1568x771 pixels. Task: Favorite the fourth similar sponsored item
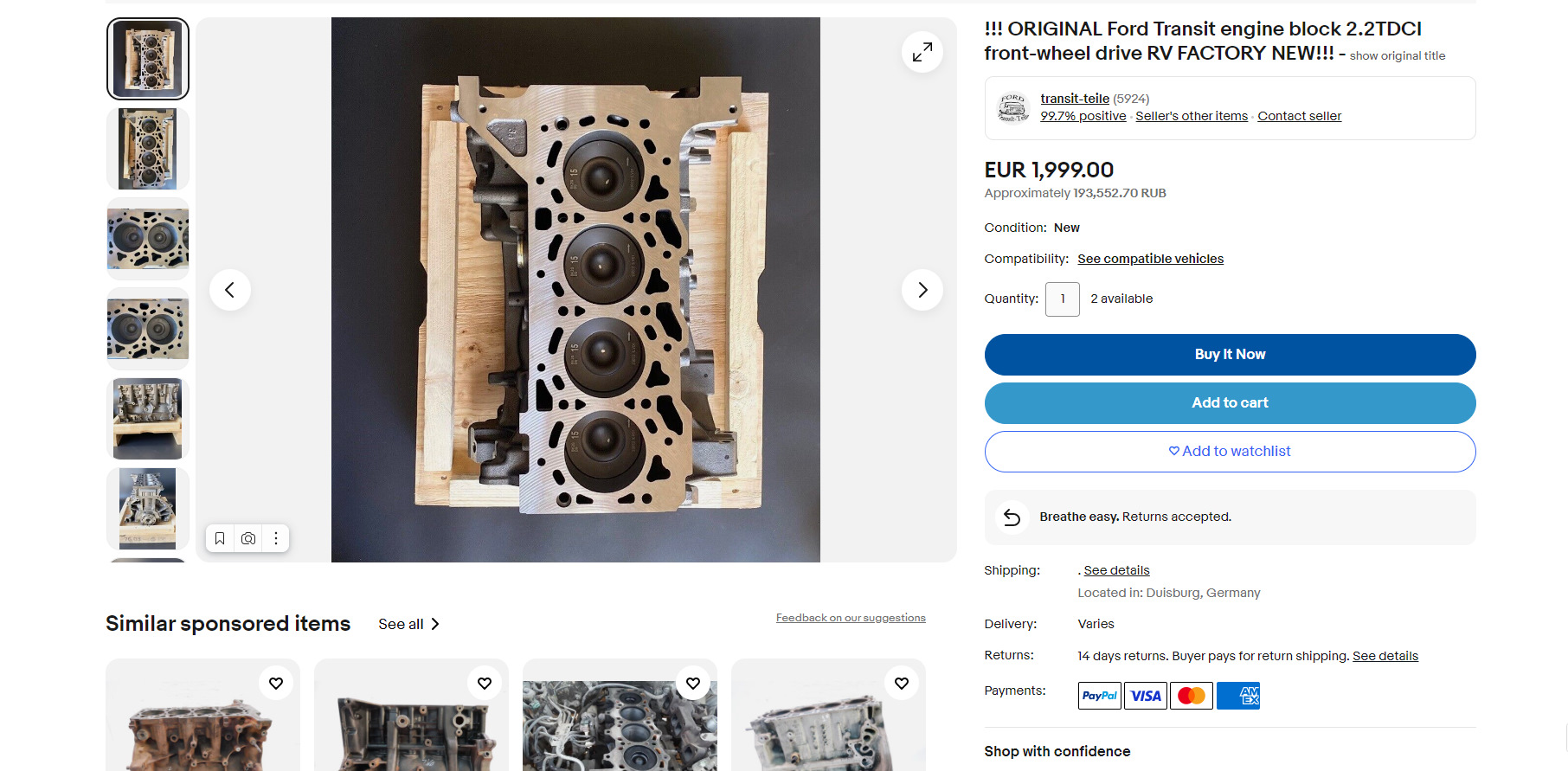coord(902,684)
